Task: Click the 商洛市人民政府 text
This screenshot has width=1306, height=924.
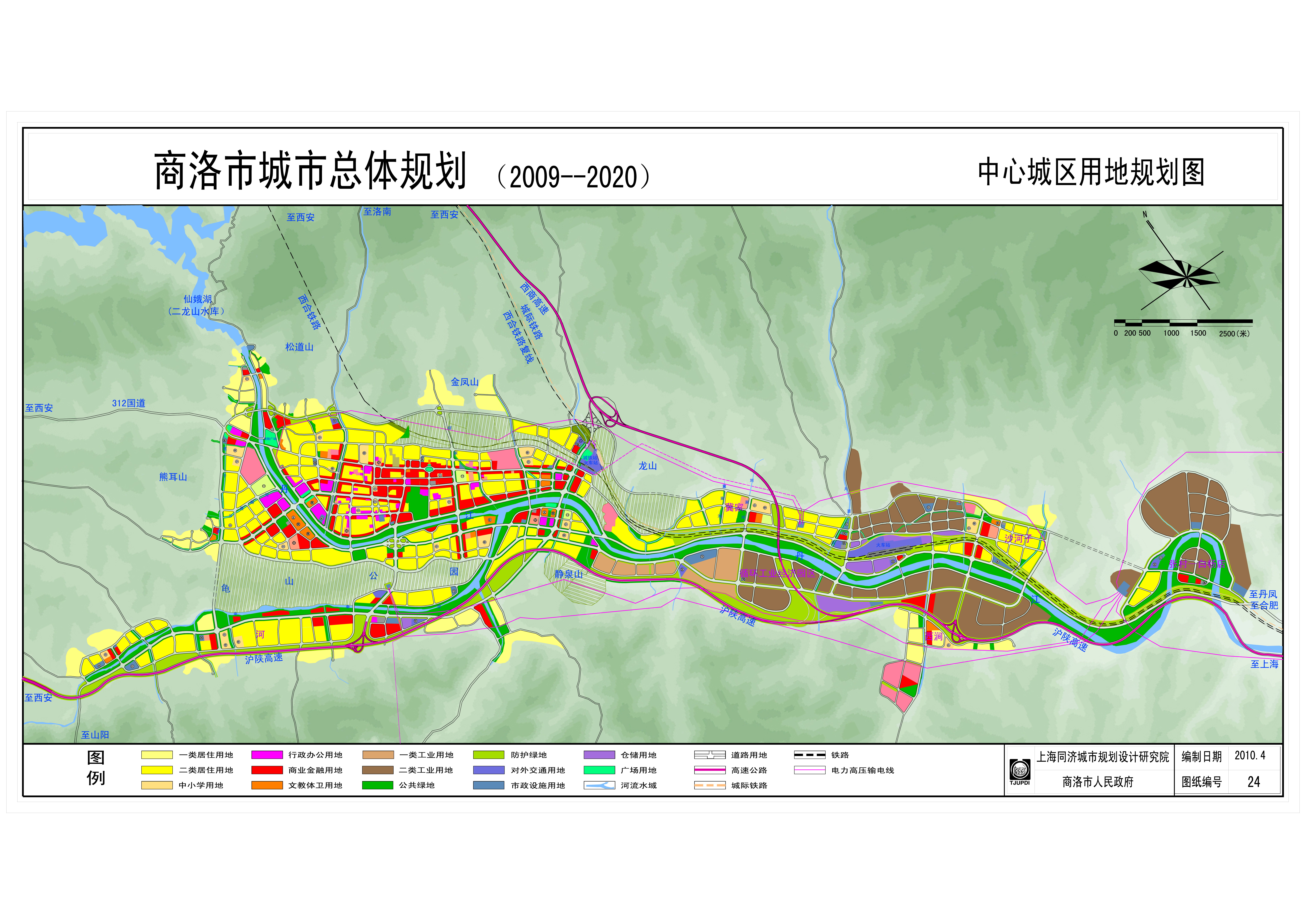Action: coord(1098,782)
